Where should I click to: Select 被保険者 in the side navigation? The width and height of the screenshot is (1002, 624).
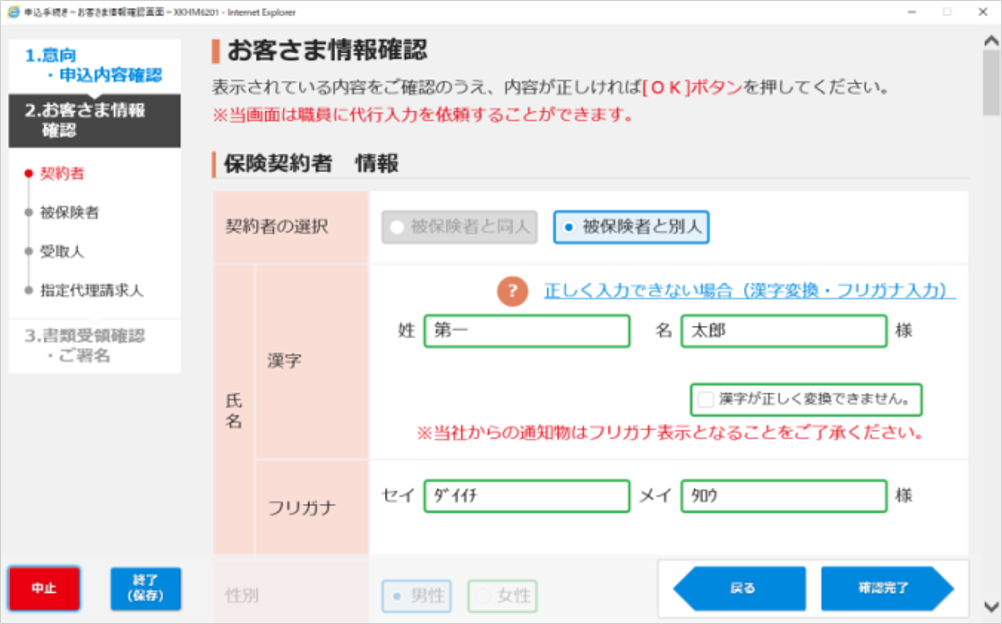coord(69,212)
